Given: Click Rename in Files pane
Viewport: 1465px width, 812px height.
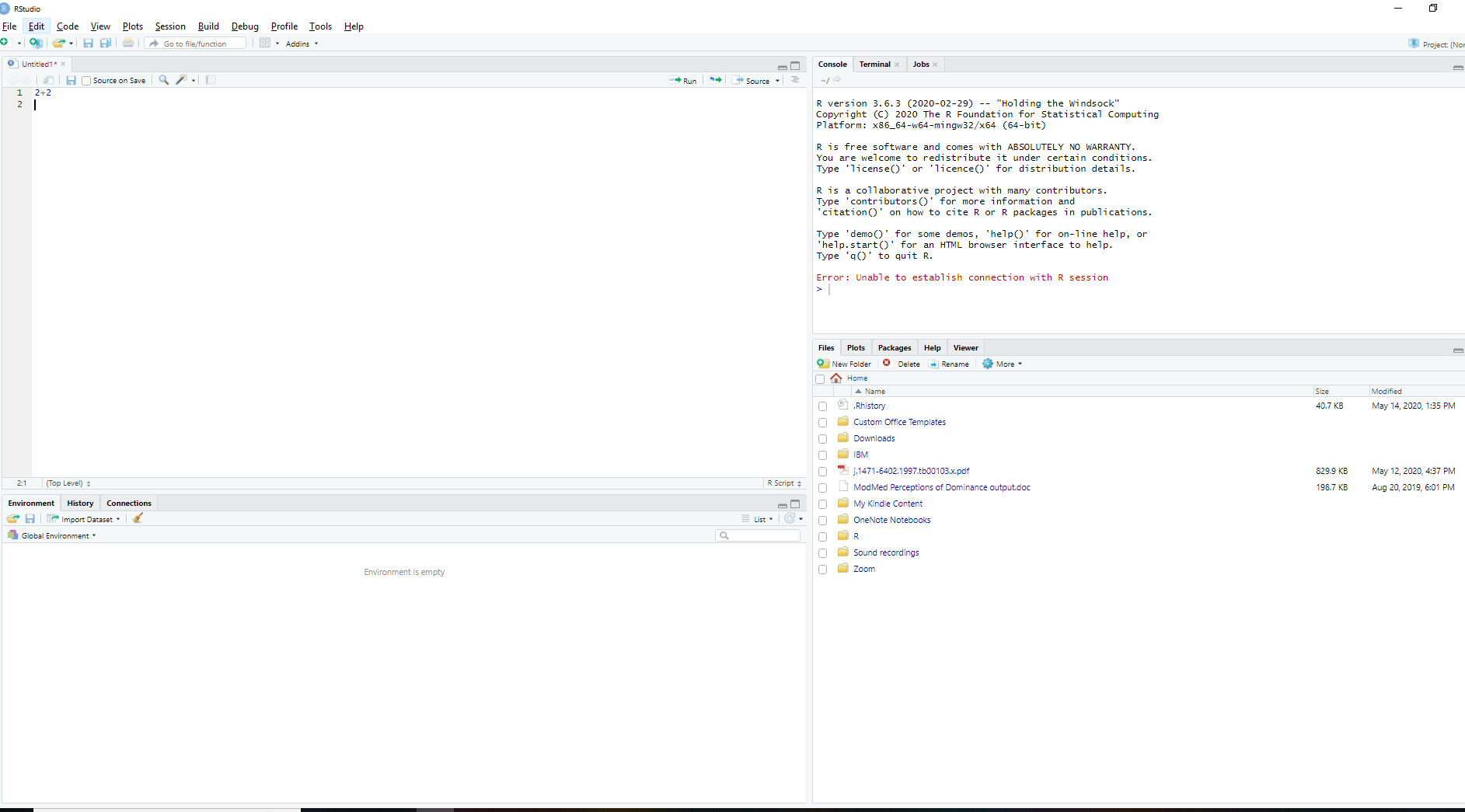Looking at the screenshot, I should click(x=949, y=364).
